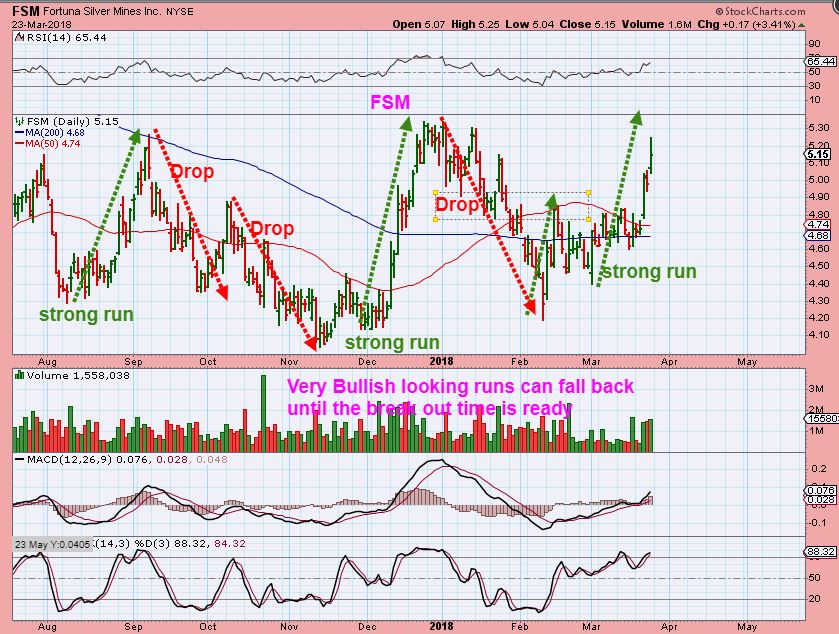Click the strong run label below December low
Screen dimensions: 839x634
point(392,342)
